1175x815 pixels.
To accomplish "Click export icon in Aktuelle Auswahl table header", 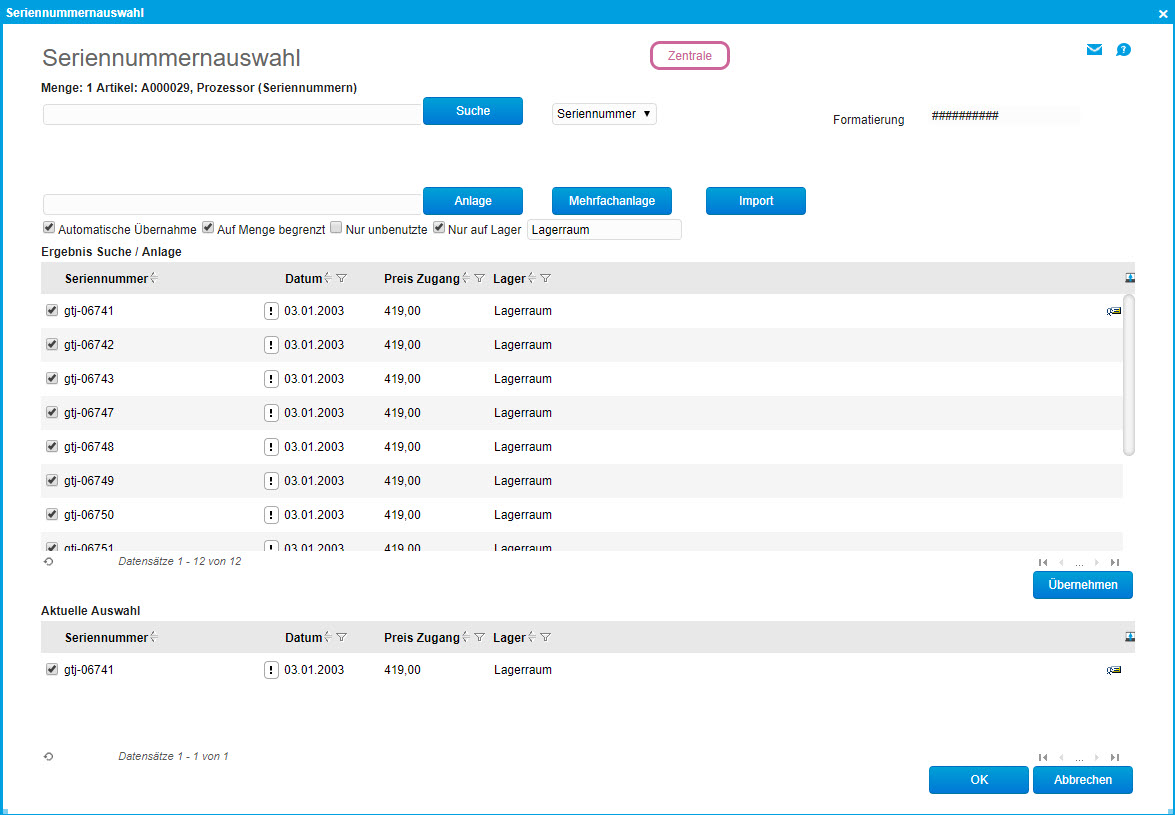I will (x=1129, y=637).
